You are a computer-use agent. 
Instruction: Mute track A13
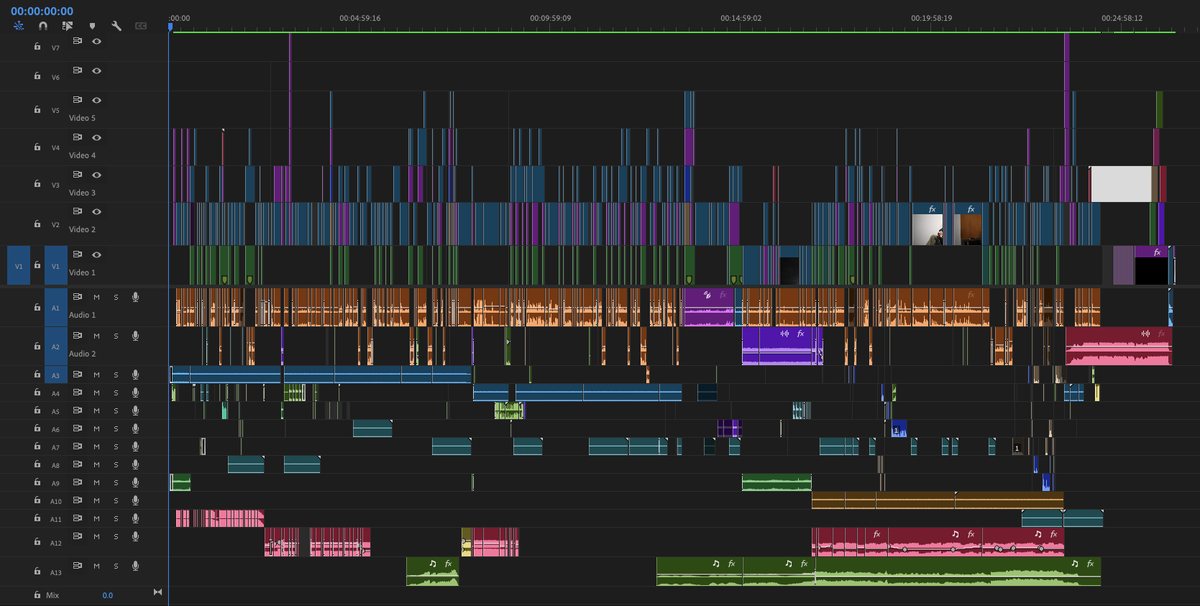[x=97, y=565]
